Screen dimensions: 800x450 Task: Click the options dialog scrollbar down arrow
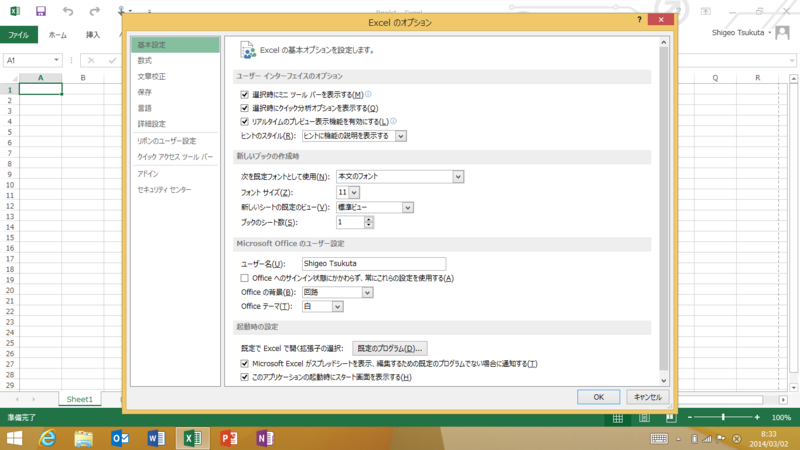click(664, 381)
